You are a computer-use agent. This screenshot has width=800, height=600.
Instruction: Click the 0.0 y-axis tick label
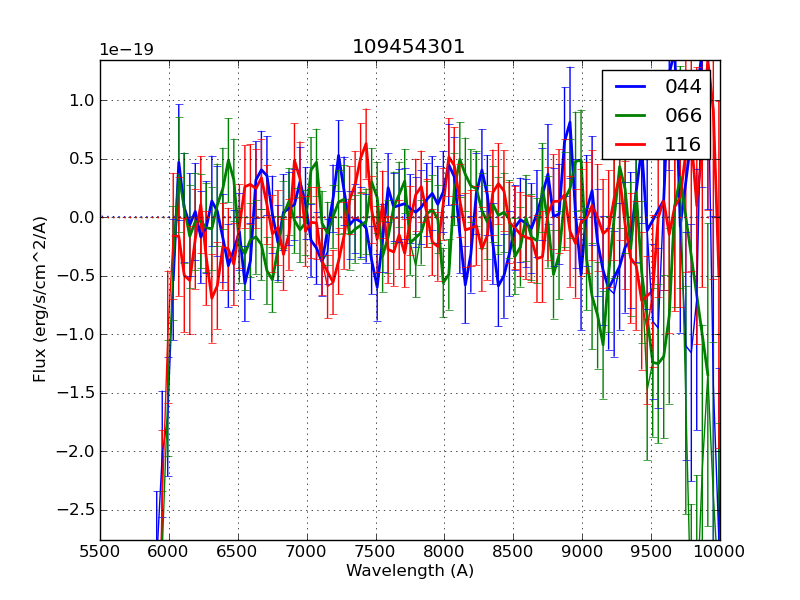[80, 217]
